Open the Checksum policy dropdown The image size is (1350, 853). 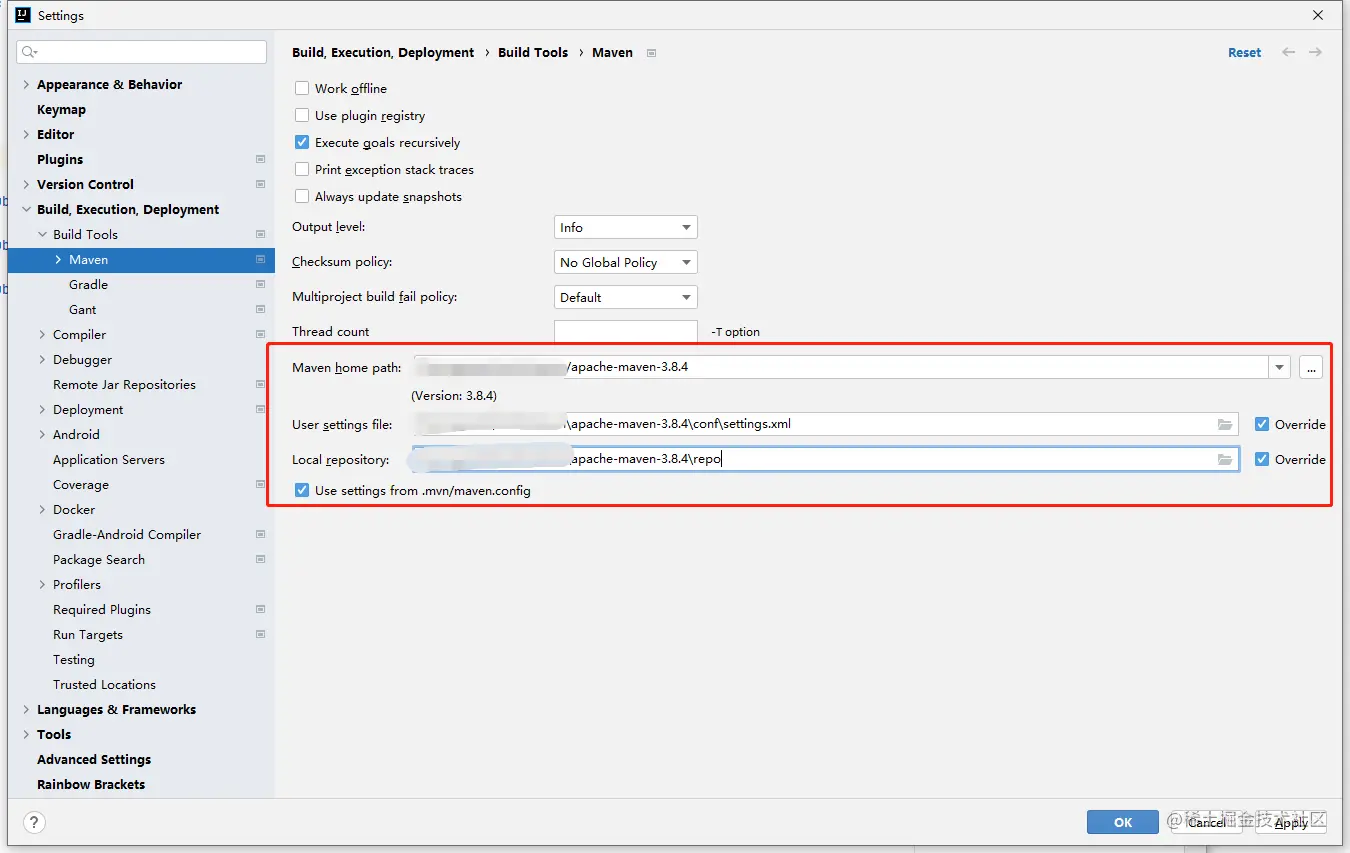point(625,262)
